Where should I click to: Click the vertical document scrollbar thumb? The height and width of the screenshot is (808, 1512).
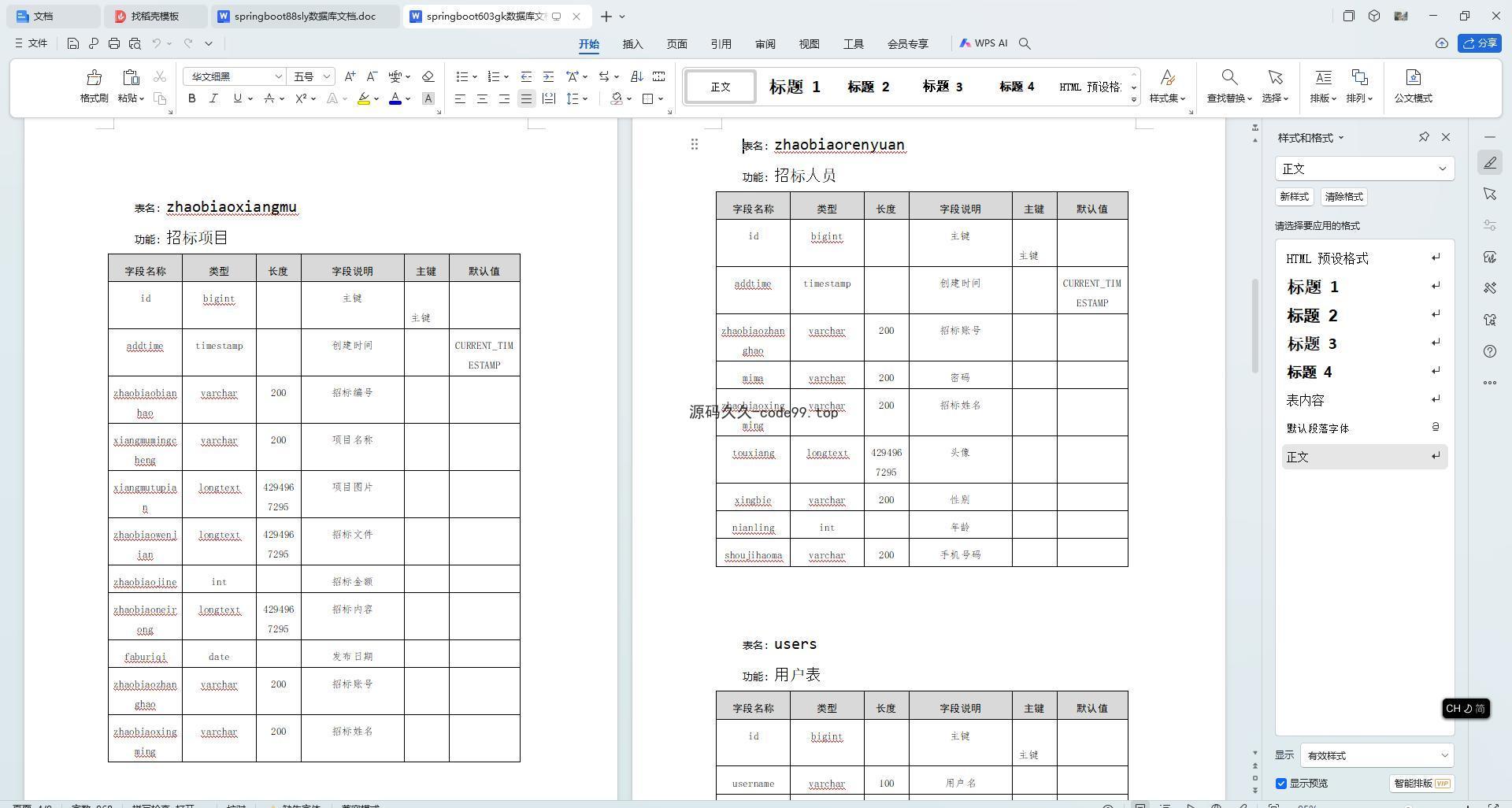pos(1255,326)
